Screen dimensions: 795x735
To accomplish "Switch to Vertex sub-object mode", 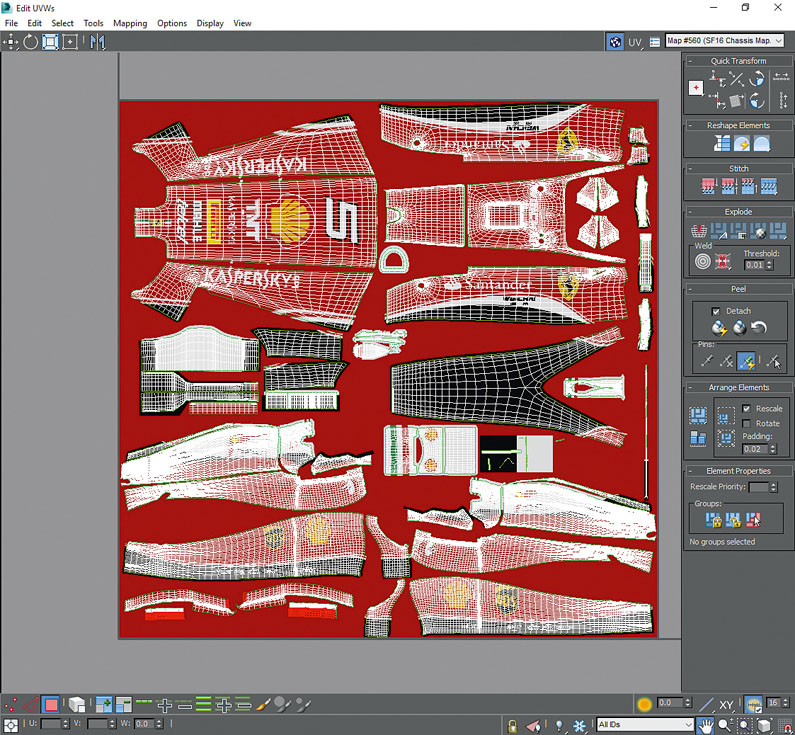I will 10,705.
